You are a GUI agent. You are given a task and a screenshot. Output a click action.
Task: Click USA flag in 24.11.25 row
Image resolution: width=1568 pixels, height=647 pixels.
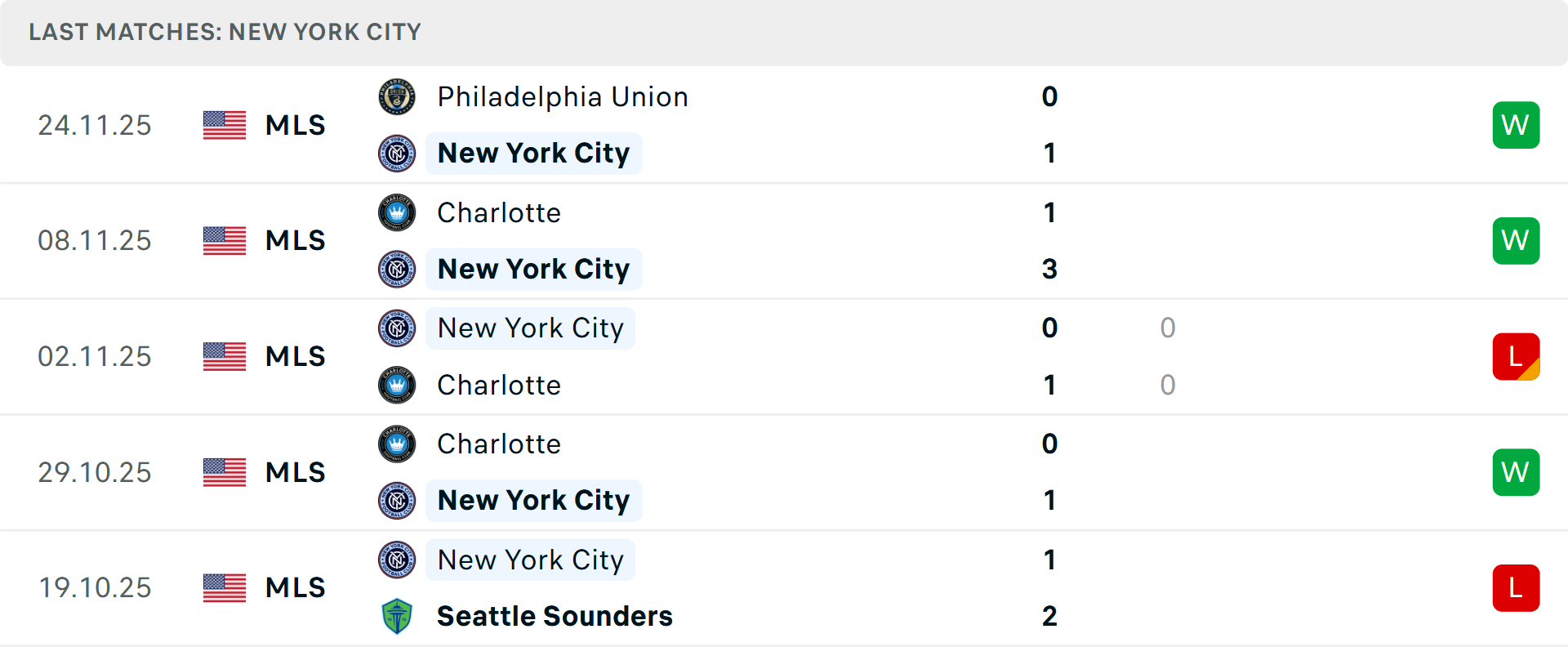(x=225, y=125)
